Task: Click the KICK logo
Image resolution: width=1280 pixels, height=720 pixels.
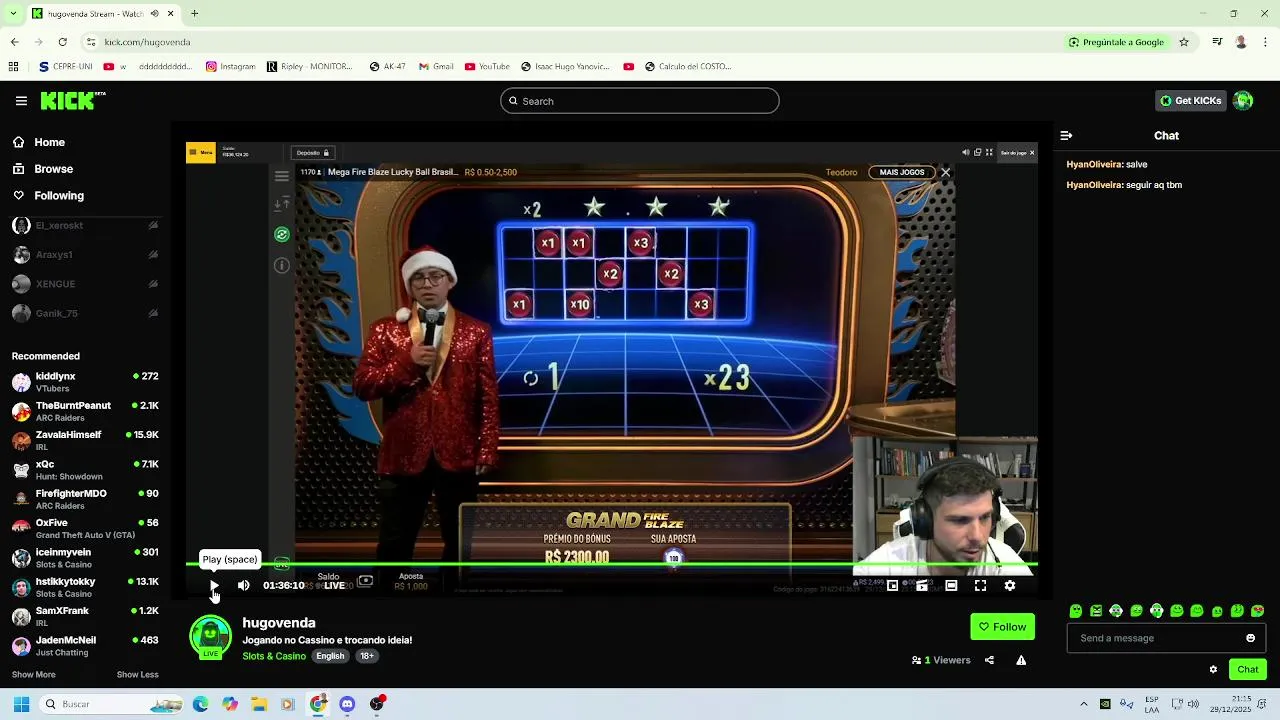Action: [x=73, y=100]
